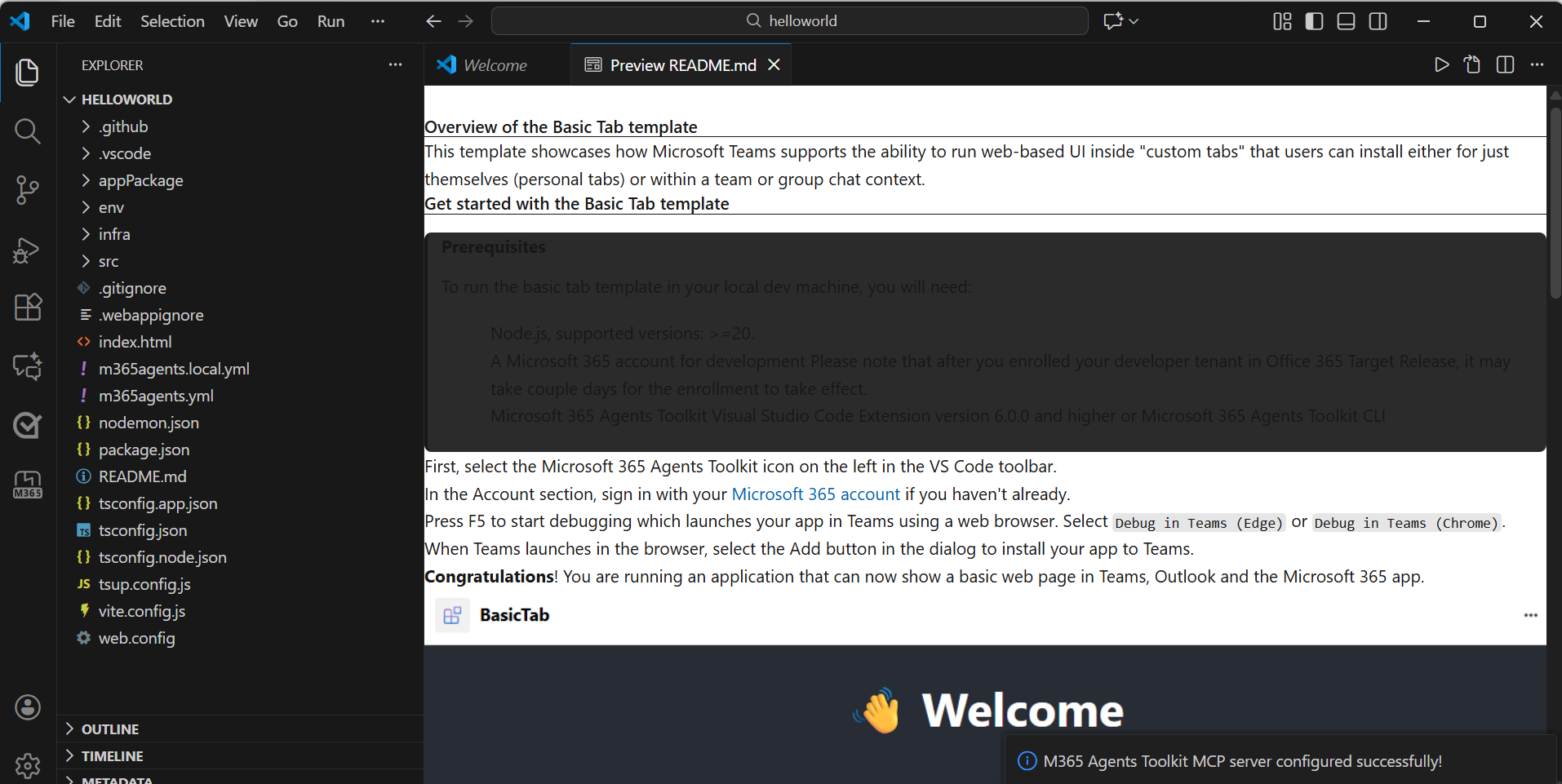The image size is (1562, 784).
Task: Open the Accounts menu in the sidebar
Action: click(x=27, y=707)
